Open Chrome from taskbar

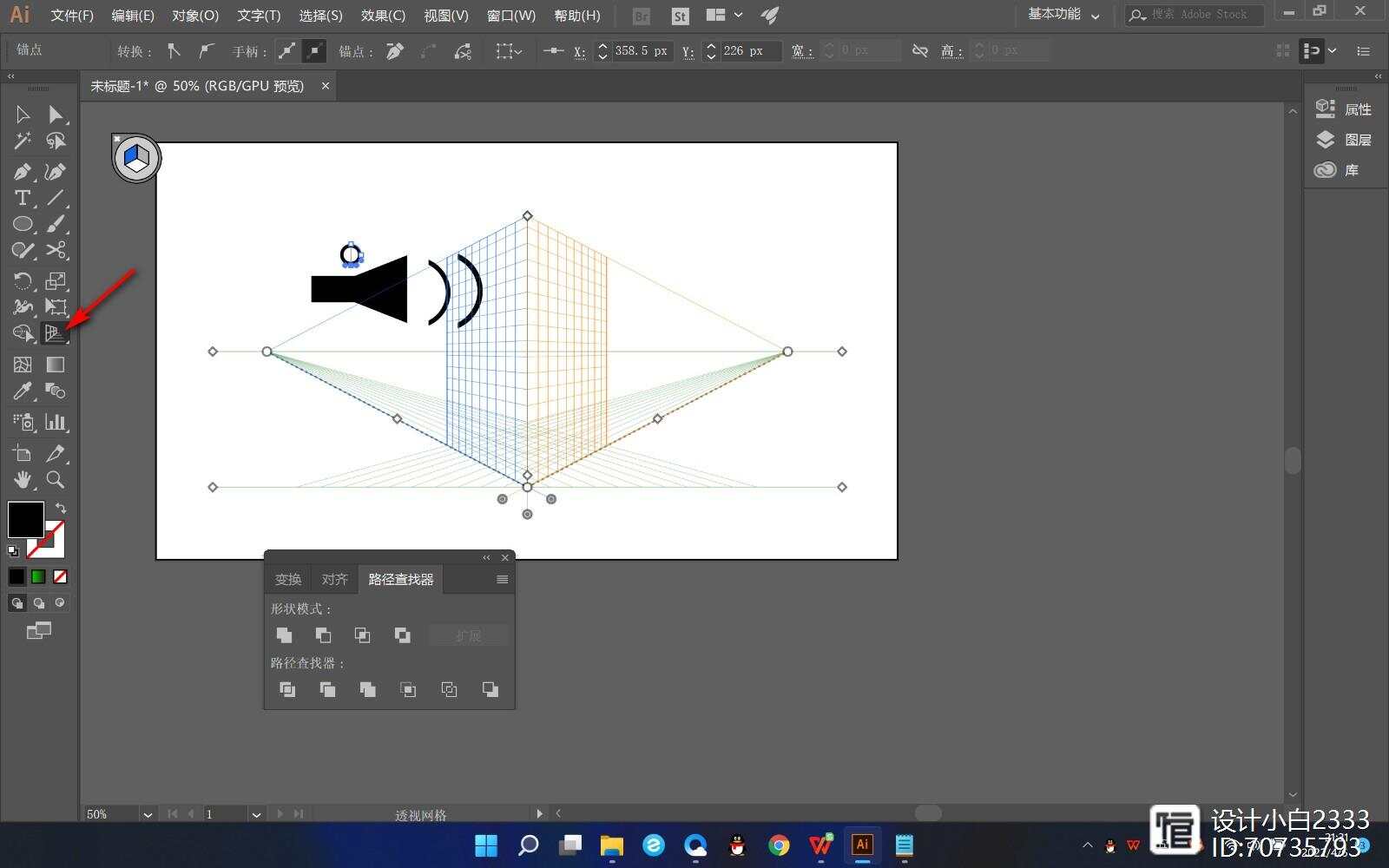coord(779,845)
